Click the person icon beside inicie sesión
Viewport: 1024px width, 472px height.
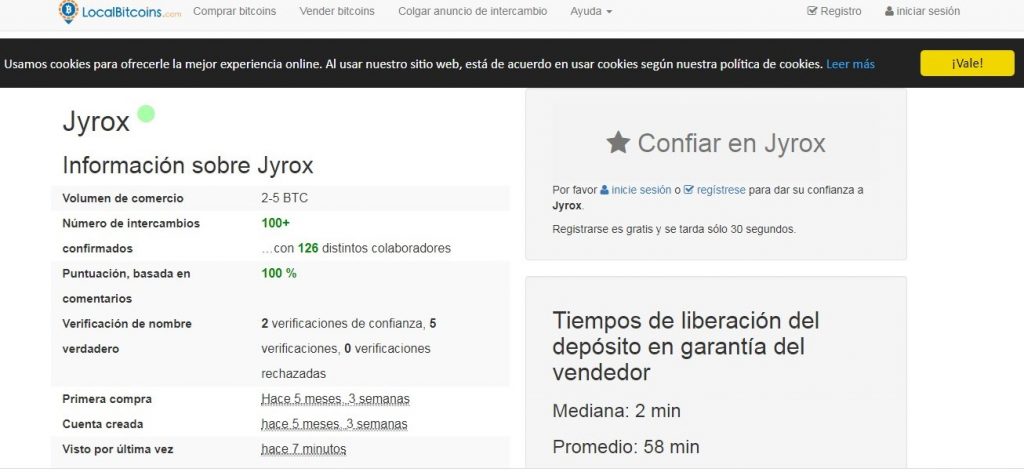604,190
